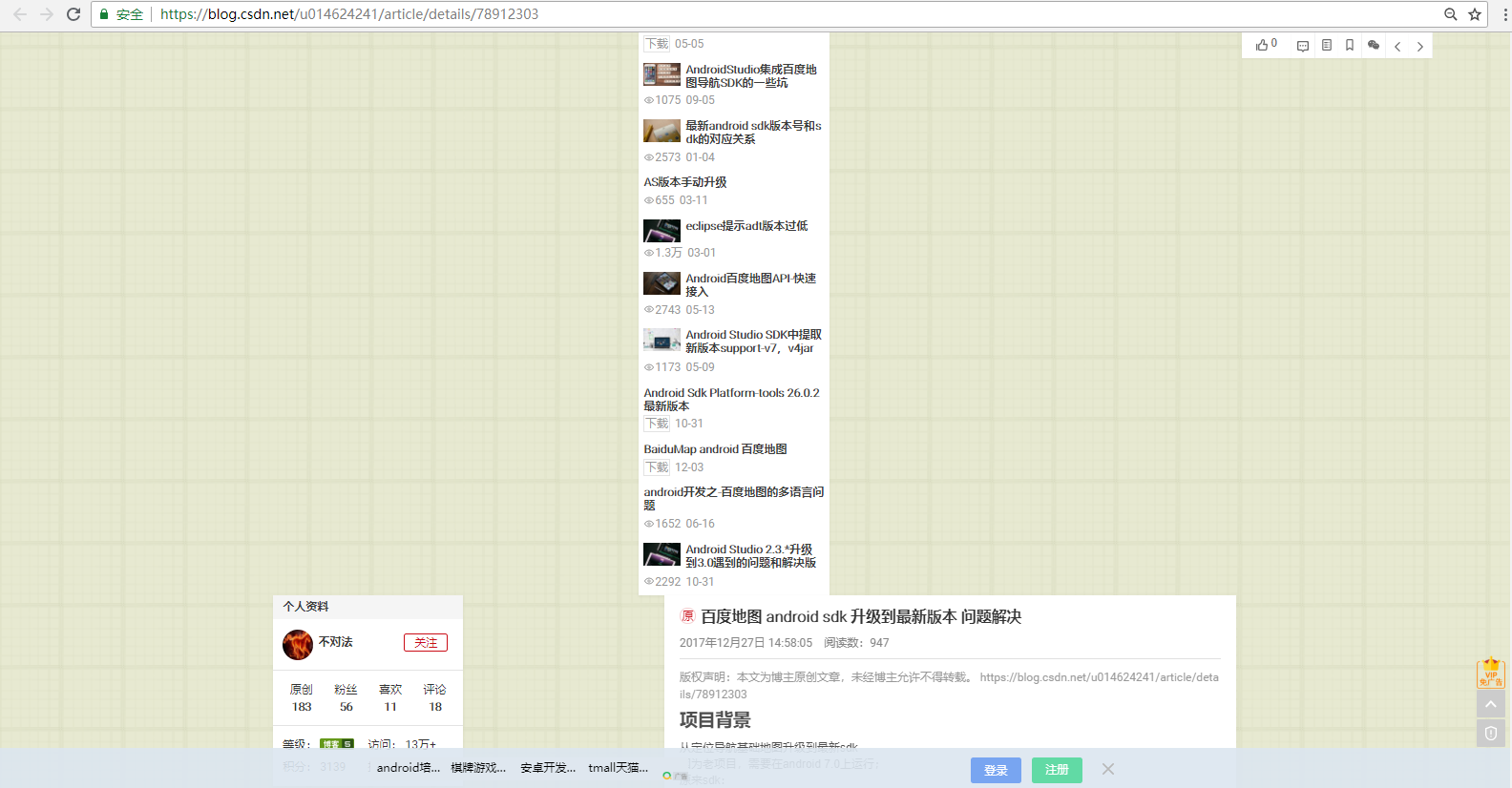This screenshot has height=788, width=1512.
Task: Open thumbnail of 最新android sdk版本号 article
Action: 661,131
